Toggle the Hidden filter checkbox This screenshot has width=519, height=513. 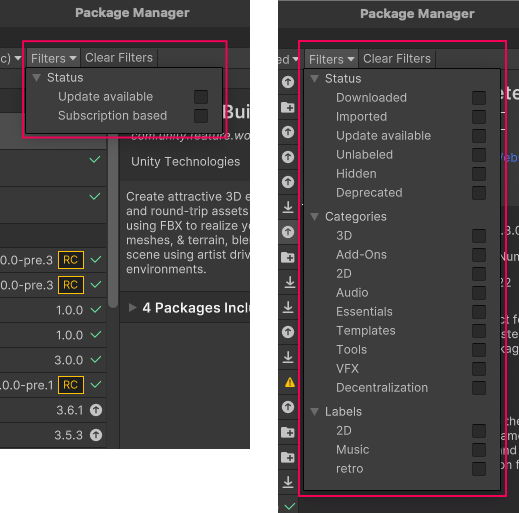point(479,174)
